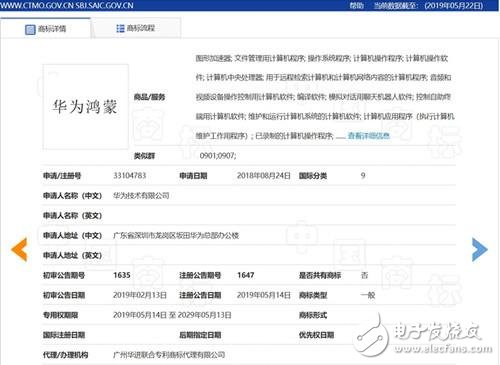The width and height of the screenshot is (500, 365).
Task: Click the 商标详情 tab icon
Action: click(x=30, y=29)
